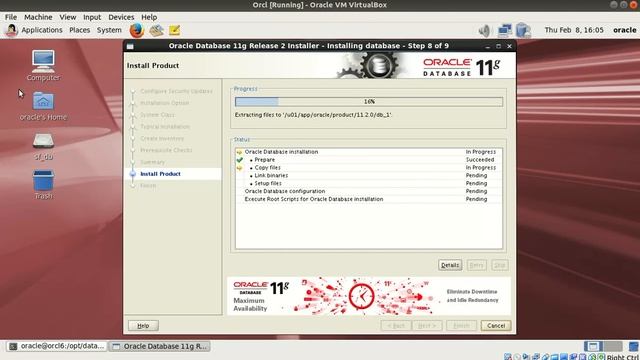
Task: Click the oracle user name in panel
Action: click(624, 30)
